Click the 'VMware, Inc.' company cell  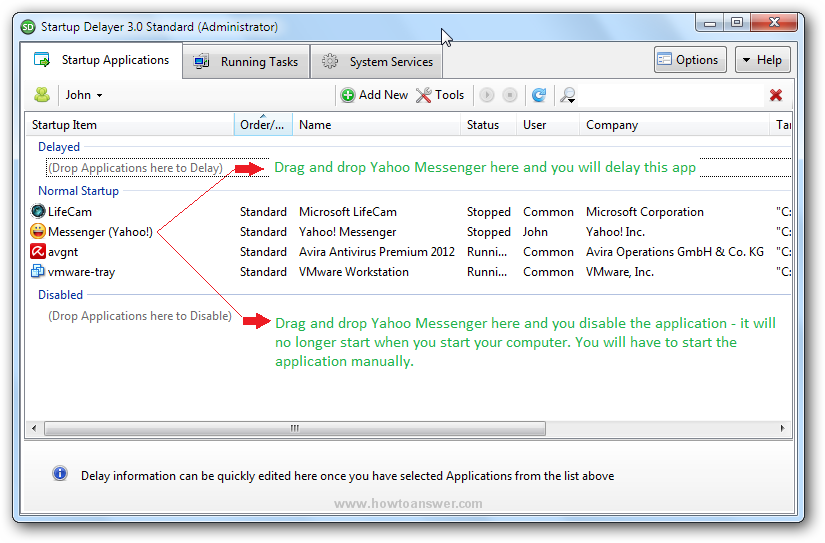(620, 272)
